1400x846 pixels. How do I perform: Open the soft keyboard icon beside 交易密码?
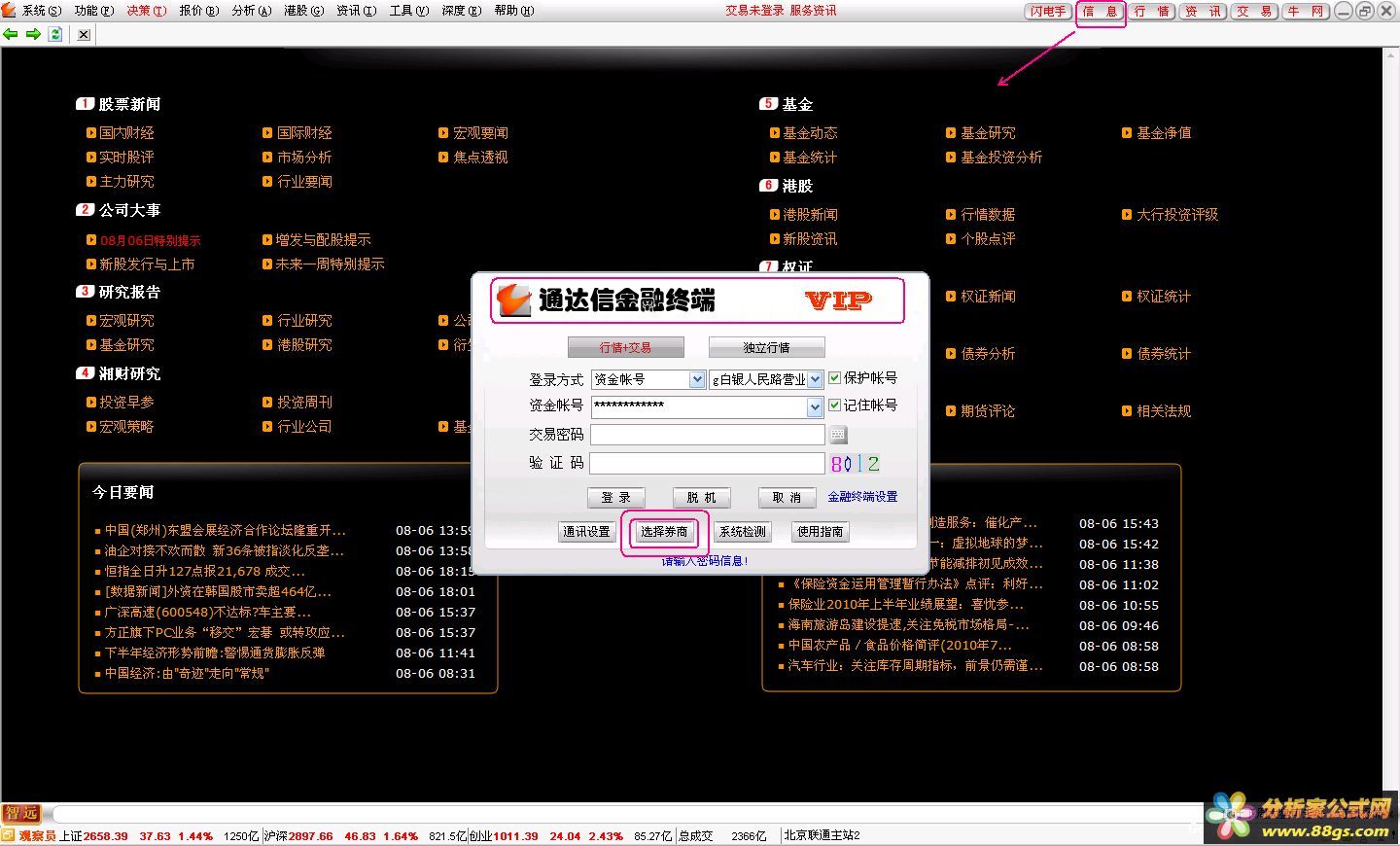(838, 434)
